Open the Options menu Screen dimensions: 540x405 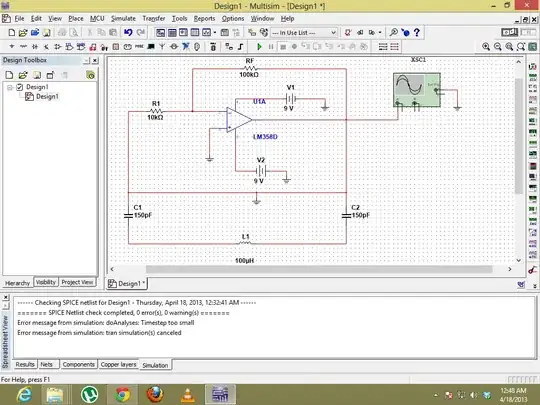pos(233,19)
